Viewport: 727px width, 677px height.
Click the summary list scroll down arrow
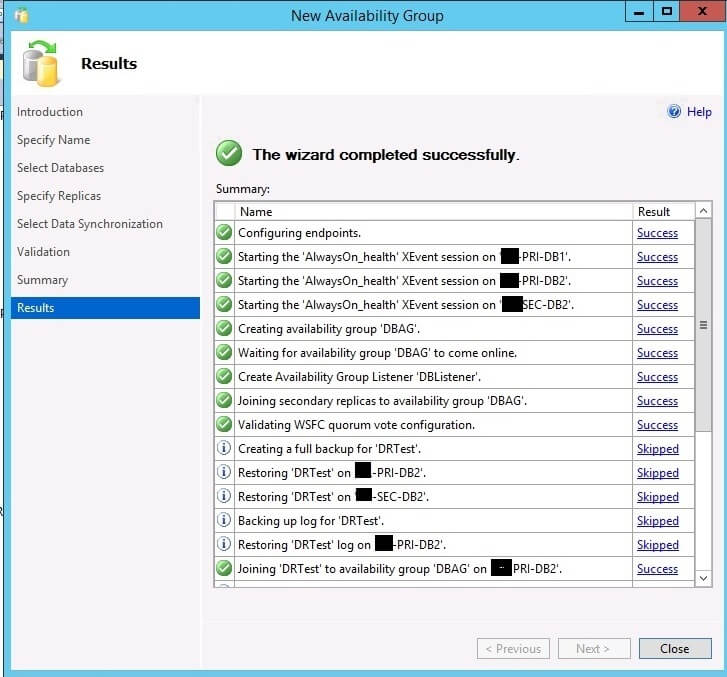coord(703,578)
